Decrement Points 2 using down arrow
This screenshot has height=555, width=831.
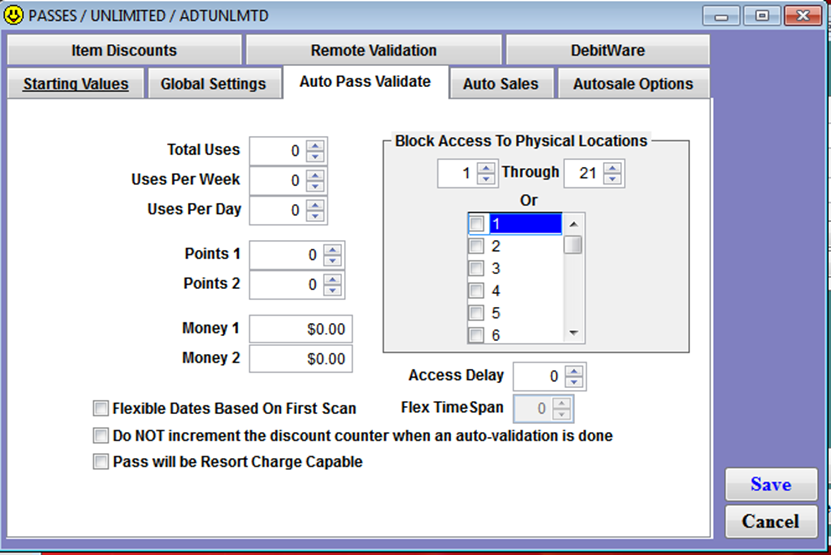pos(333,290)
